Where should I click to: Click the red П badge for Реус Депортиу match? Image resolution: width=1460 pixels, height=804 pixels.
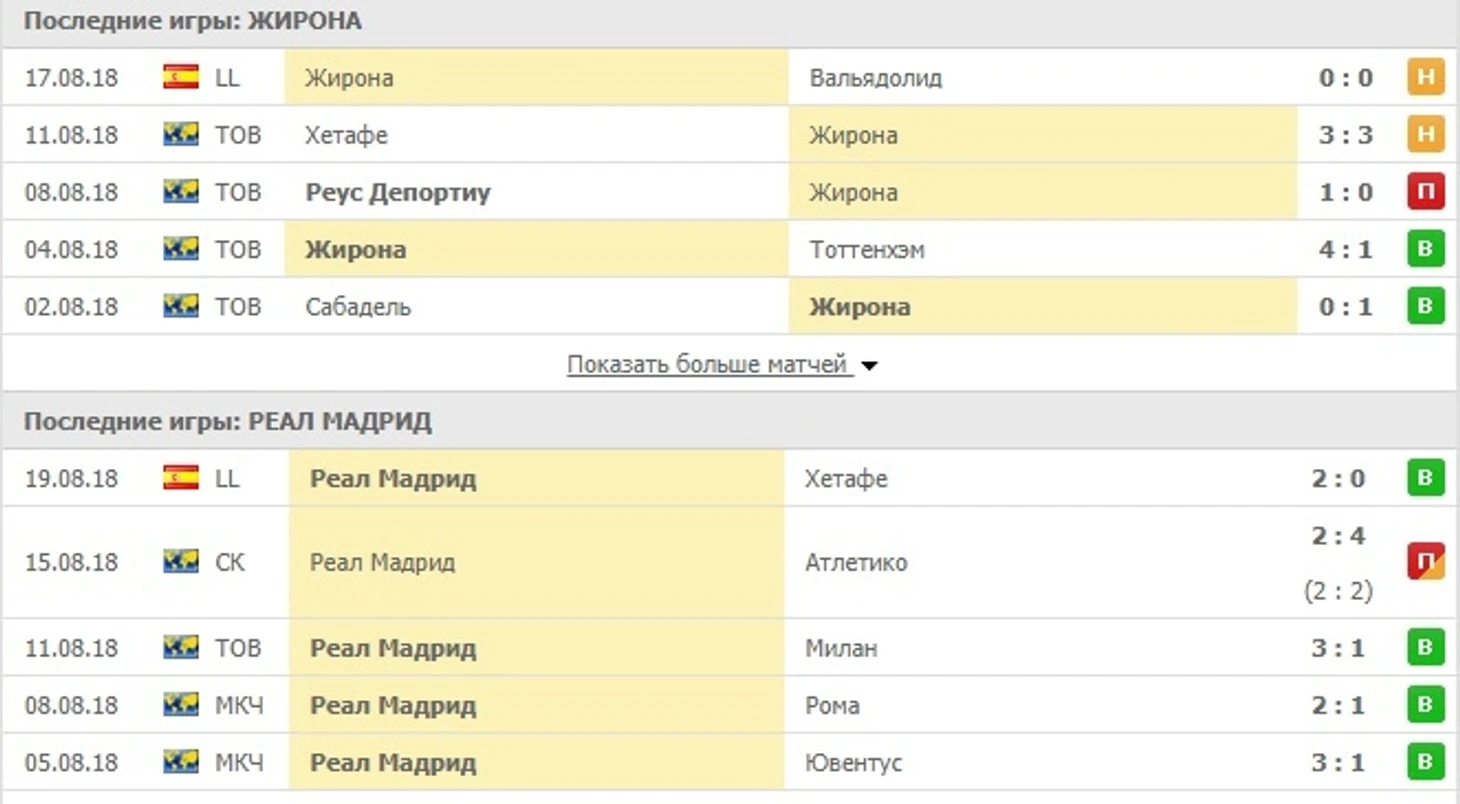[x=1425, y=192]
